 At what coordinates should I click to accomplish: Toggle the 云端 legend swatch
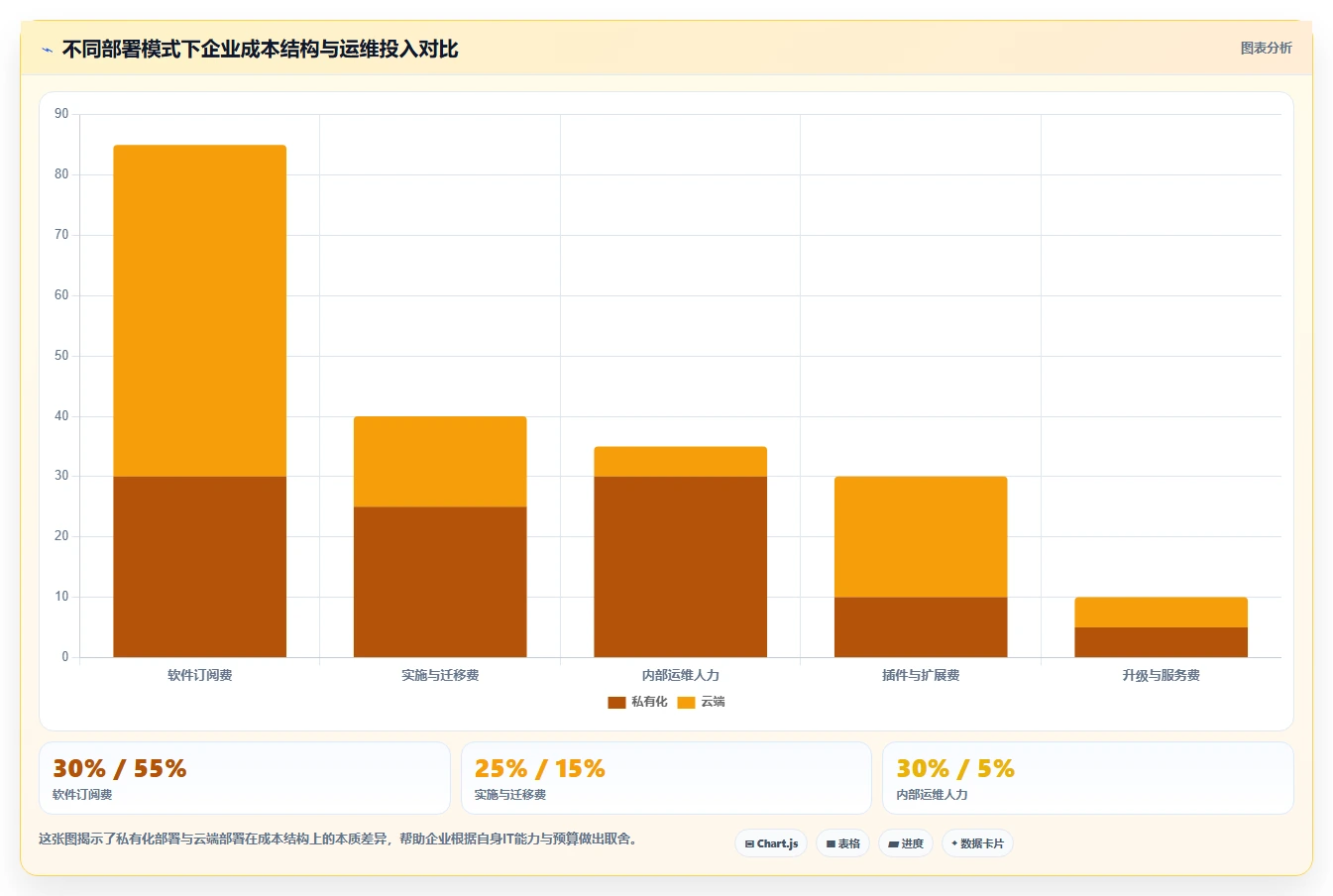686,702
